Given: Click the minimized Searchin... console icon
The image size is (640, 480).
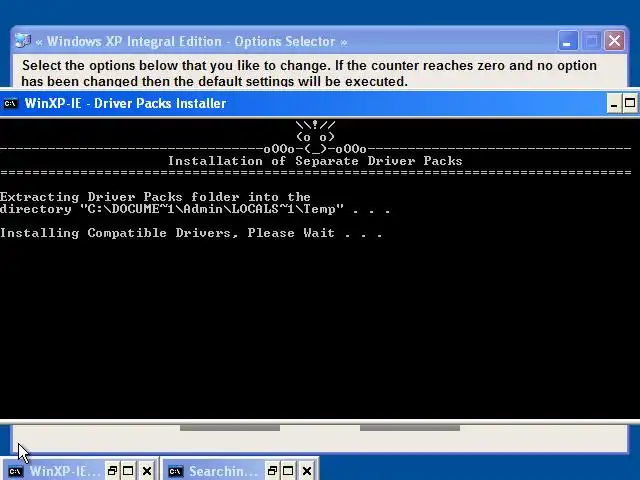Looking at the screenshot, I should click(x=176, y=471).
